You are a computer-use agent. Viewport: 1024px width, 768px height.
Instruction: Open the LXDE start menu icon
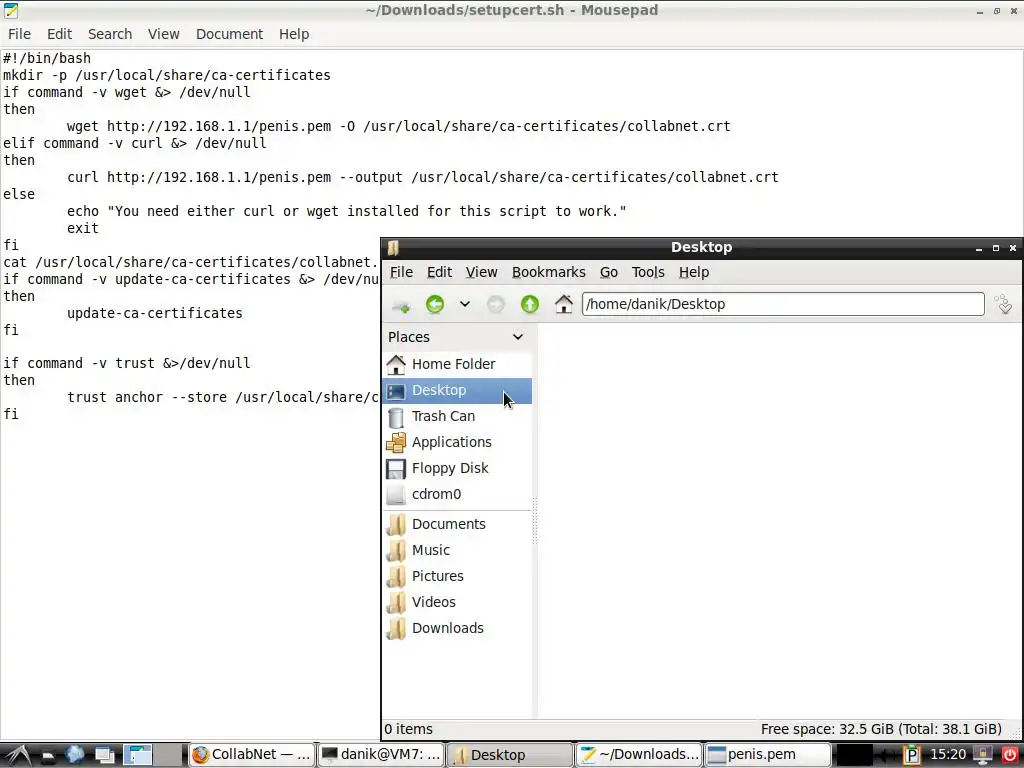coord(17,755)
